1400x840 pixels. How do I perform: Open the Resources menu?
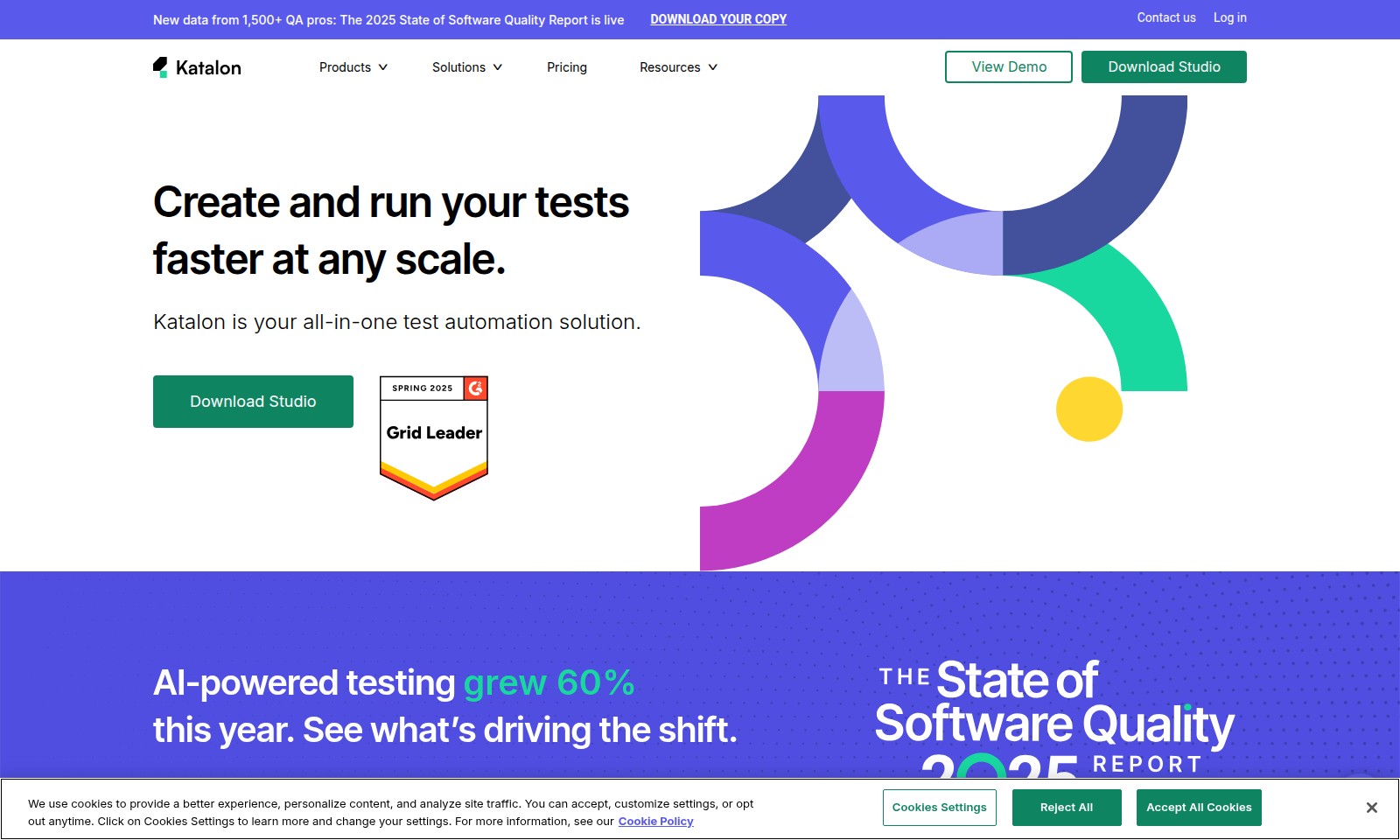679,67
